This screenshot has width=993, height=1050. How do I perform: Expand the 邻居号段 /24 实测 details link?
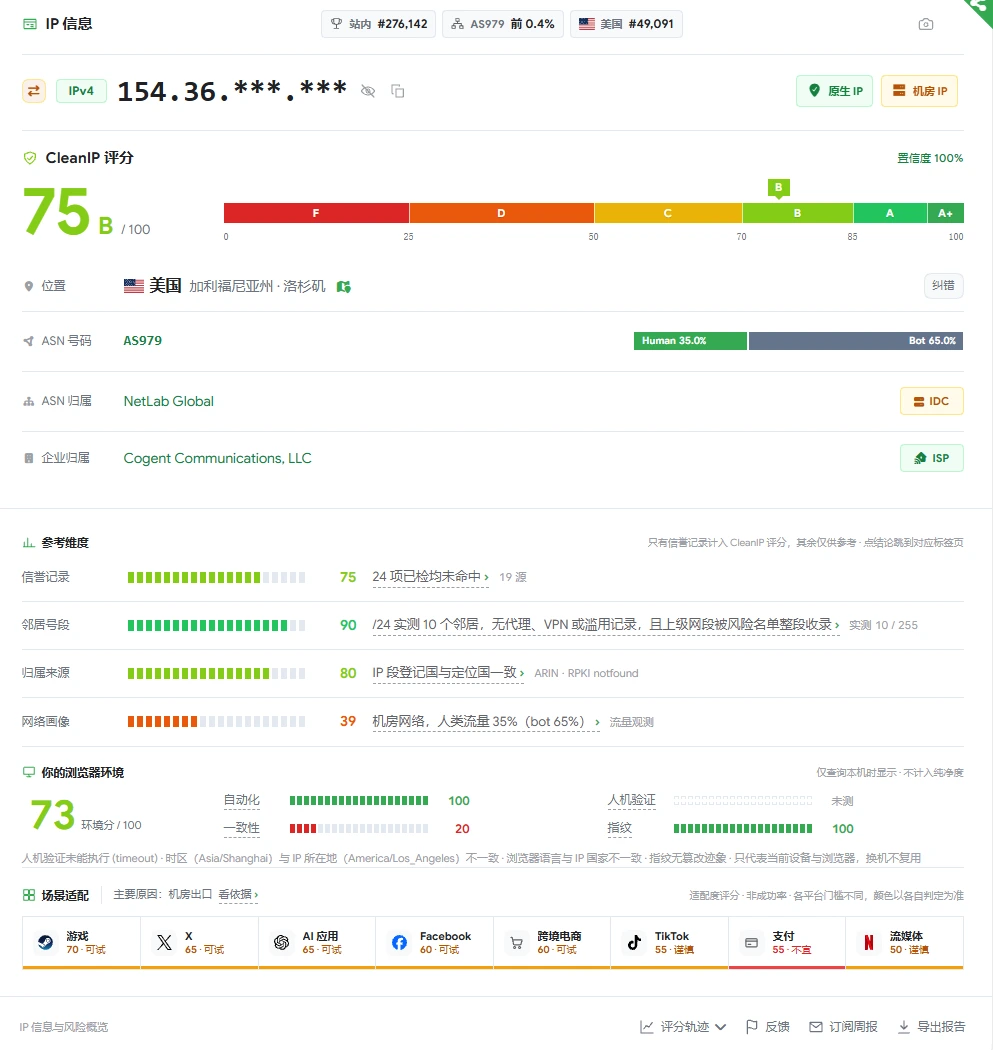tap(606, 625)
